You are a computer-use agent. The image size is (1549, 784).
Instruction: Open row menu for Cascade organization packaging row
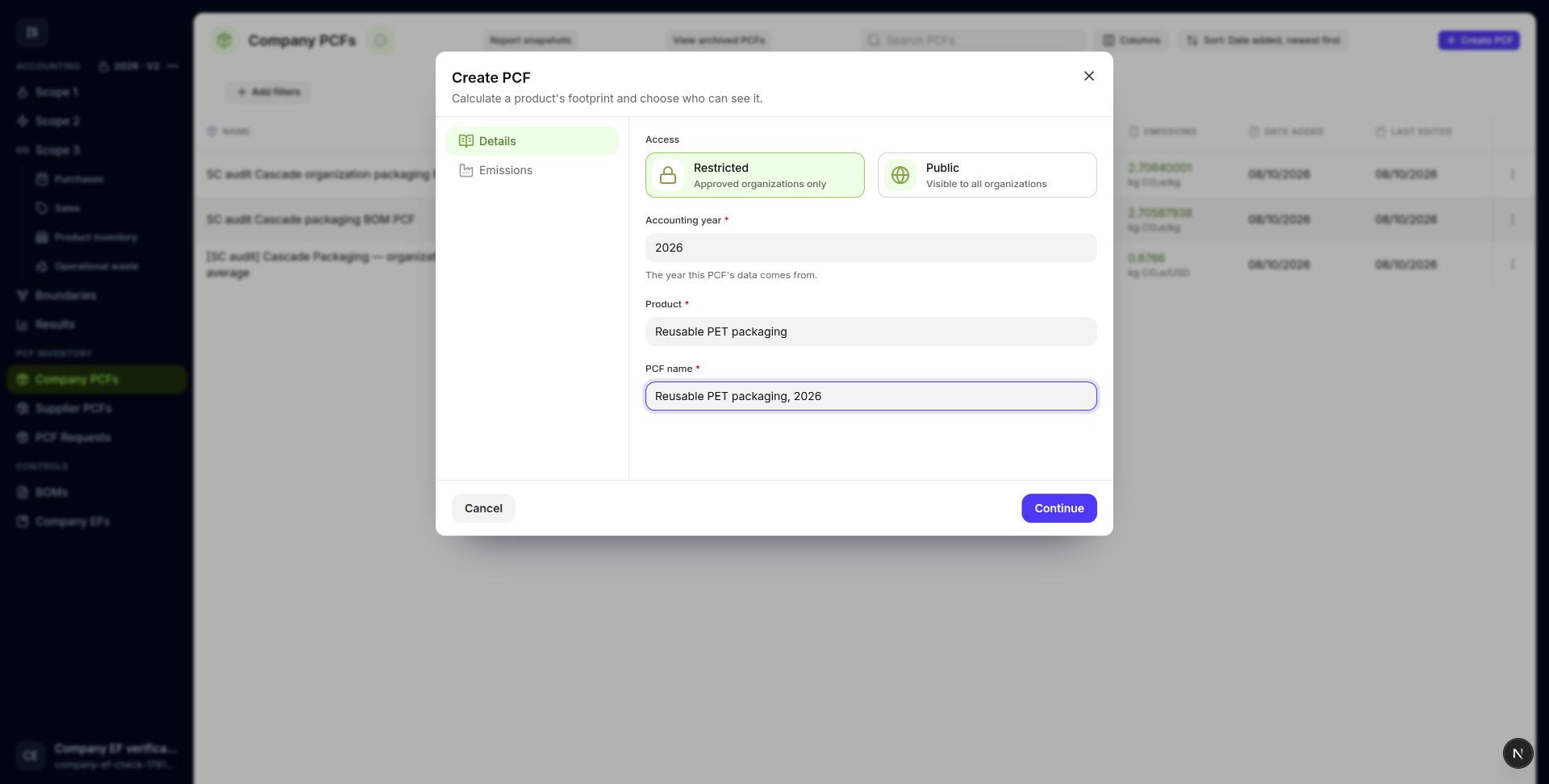coord(1512,174)
